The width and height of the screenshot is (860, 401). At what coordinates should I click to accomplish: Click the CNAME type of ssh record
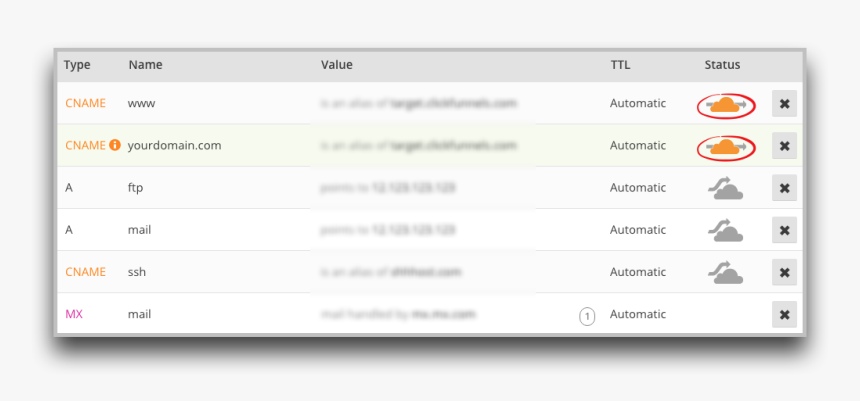pos(84,272)
